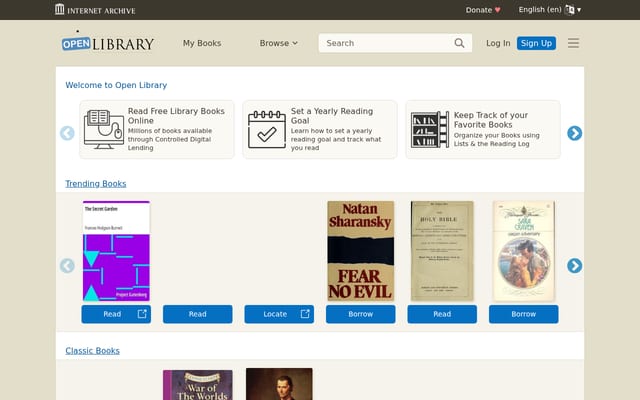Open the Sara Craven romance book cover
Screen dimensions: 640x400
click(524, 251)
